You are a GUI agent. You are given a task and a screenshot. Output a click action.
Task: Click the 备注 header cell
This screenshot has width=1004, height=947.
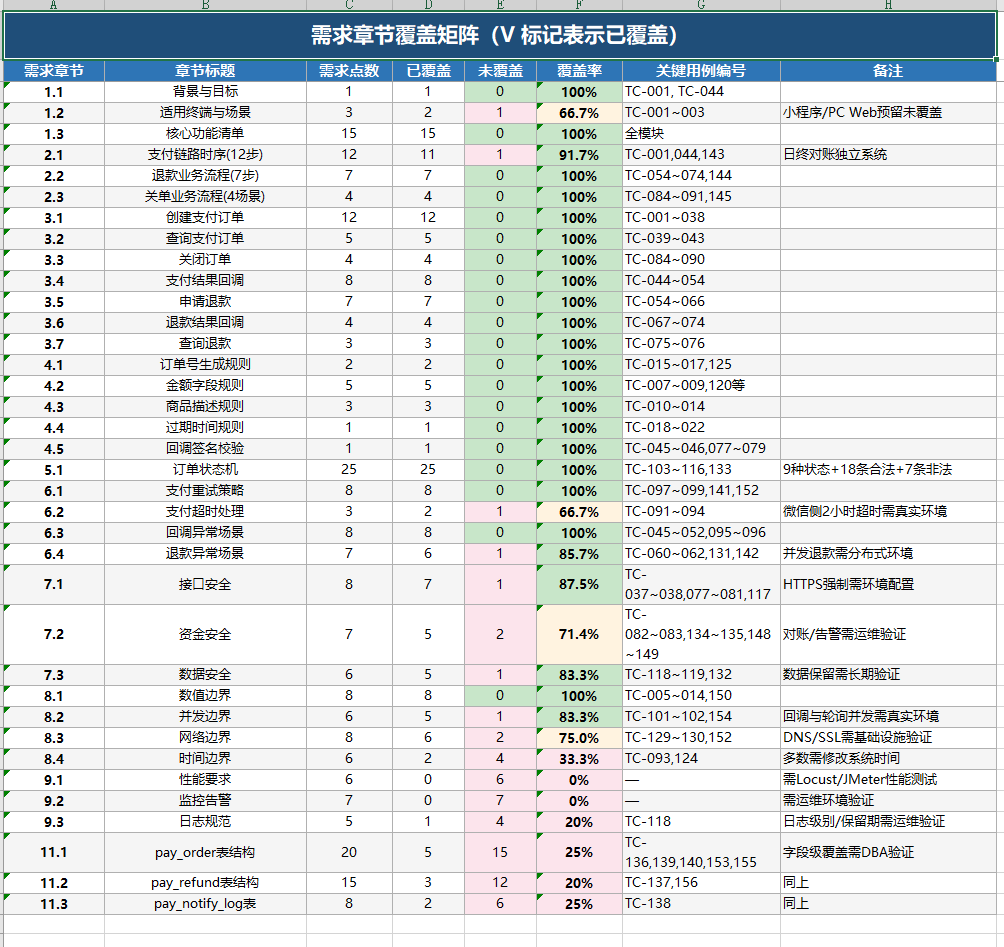pyautogui.click(x=888, y=71)
